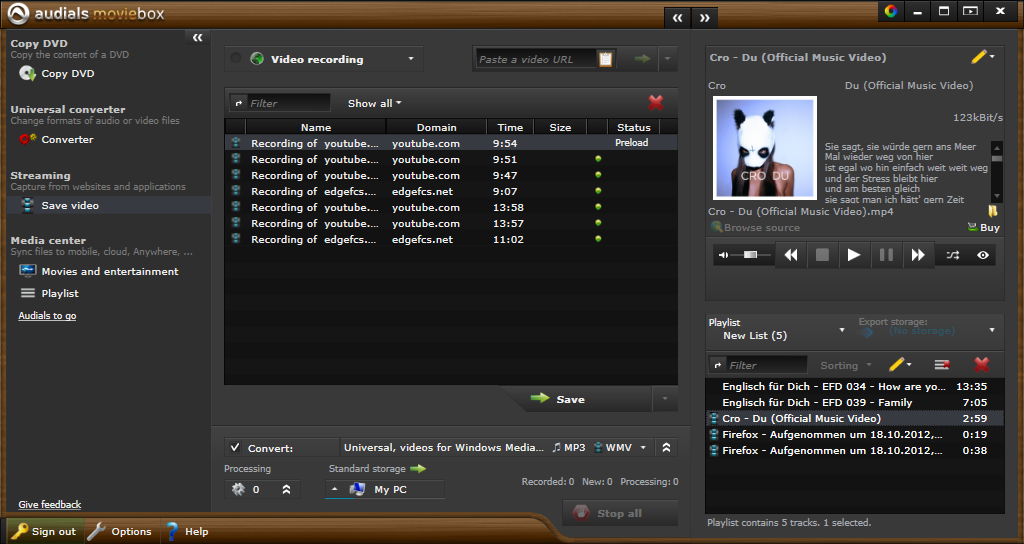Navigate to next view with right chevrons
The height and width of the screenshot is (544, 1024).
click(704, 18)
